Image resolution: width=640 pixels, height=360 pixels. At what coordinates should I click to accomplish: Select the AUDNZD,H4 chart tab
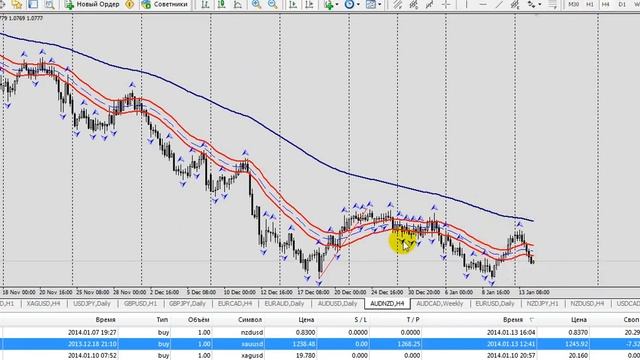click(387, 304)
